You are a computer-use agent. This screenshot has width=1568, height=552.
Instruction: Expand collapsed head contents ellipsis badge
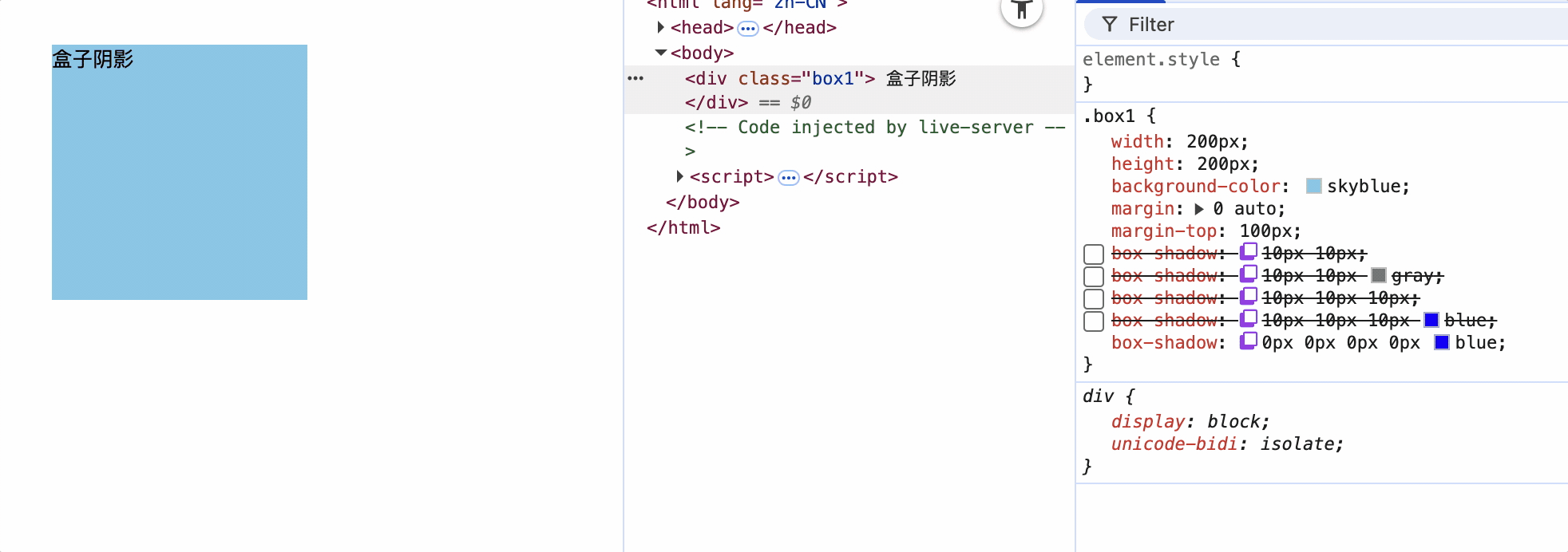(748, 29)
